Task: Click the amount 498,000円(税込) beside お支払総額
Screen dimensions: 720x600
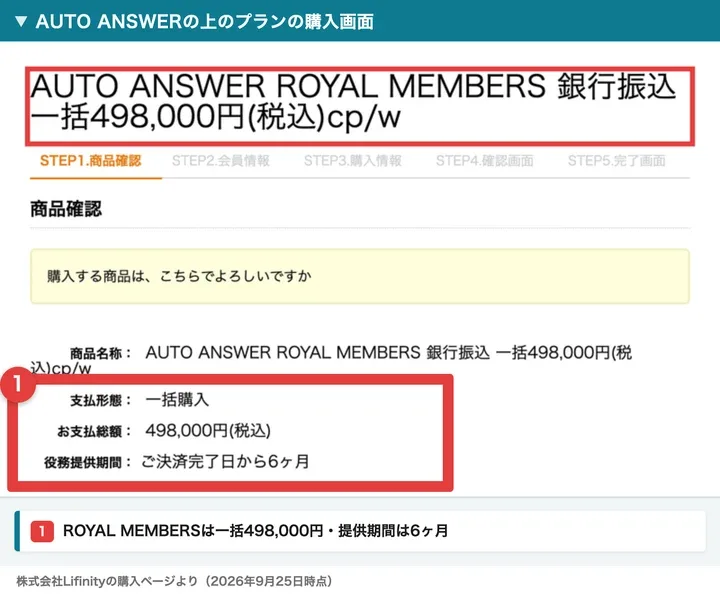Action: (208, 431)
